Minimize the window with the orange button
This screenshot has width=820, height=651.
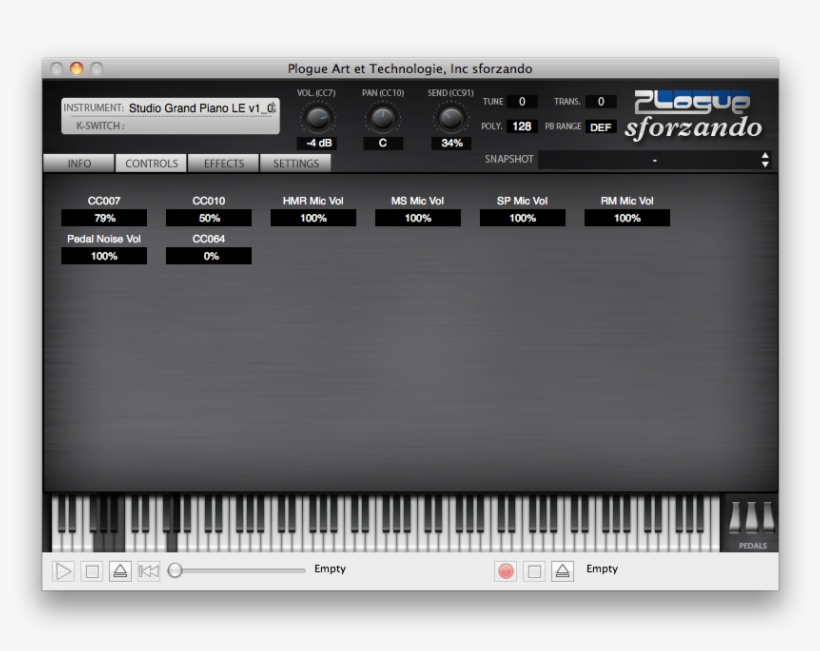76,68
